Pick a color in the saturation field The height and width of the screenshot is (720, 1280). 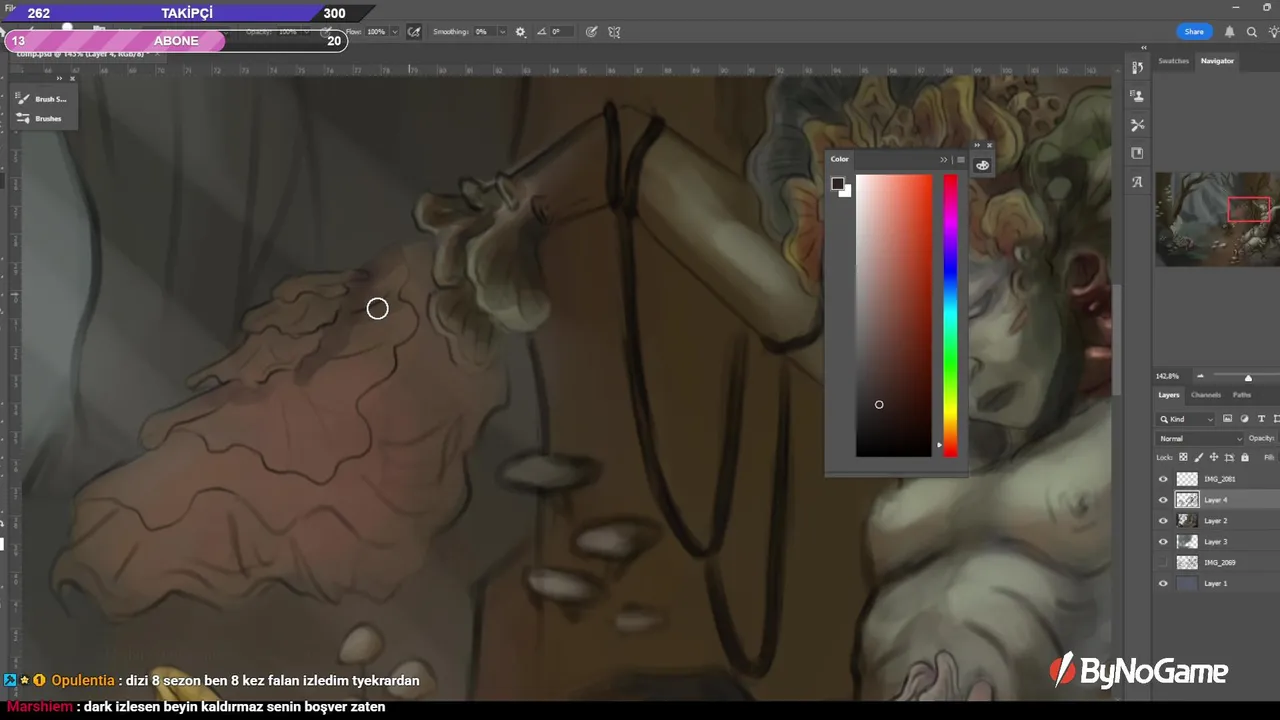(x=893, y=316)
